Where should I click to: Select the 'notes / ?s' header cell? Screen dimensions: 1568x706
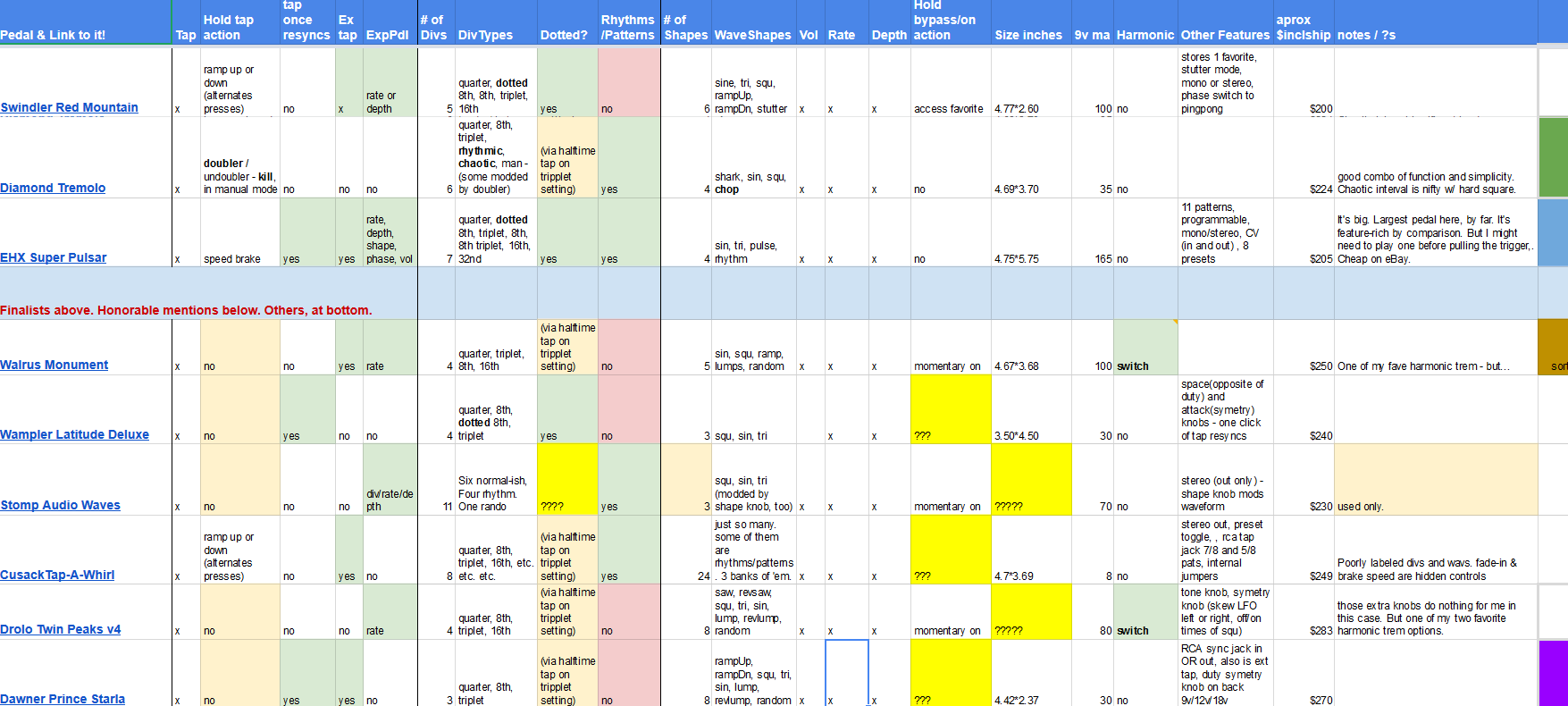pyautogui.click(x=1436, y=22)
